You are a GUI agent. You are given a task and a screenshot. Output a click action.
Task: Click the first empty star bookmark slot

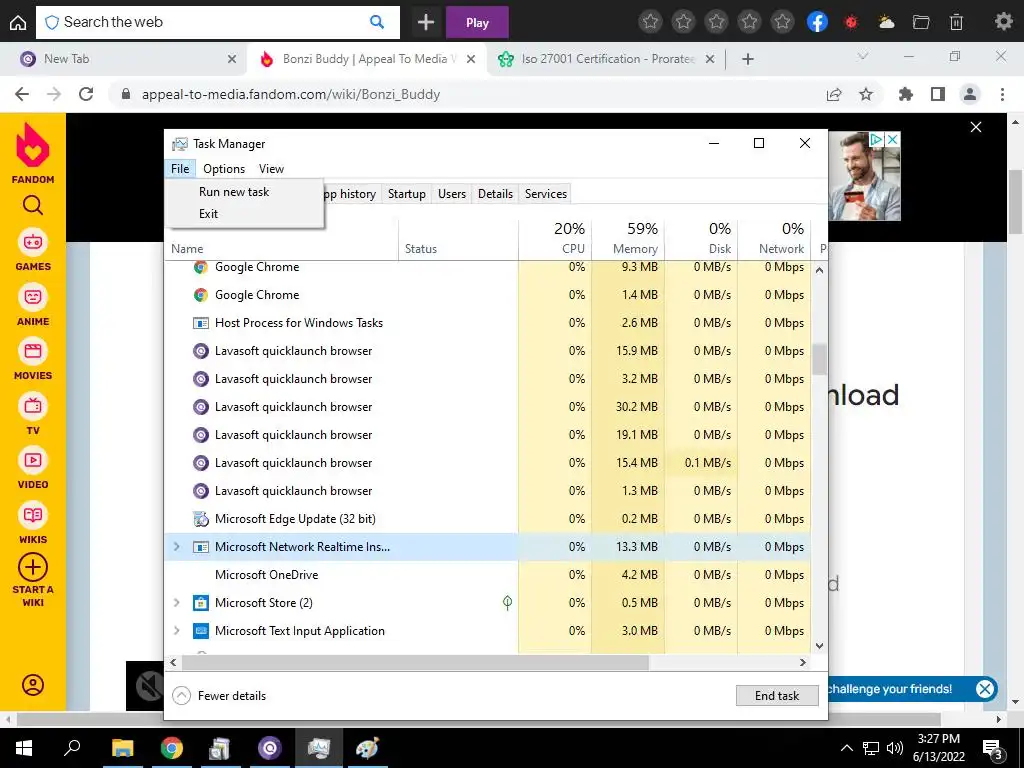click(x=650, y=22)
